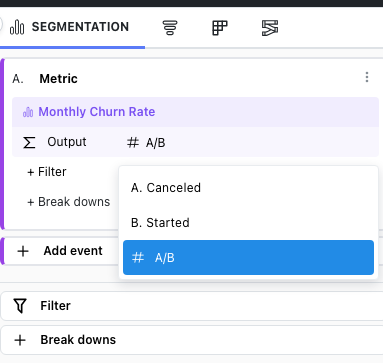Viewport: 383px width, 363px height.
Task: Switch to the Retention grid icon tab
Action: (220, 28)
